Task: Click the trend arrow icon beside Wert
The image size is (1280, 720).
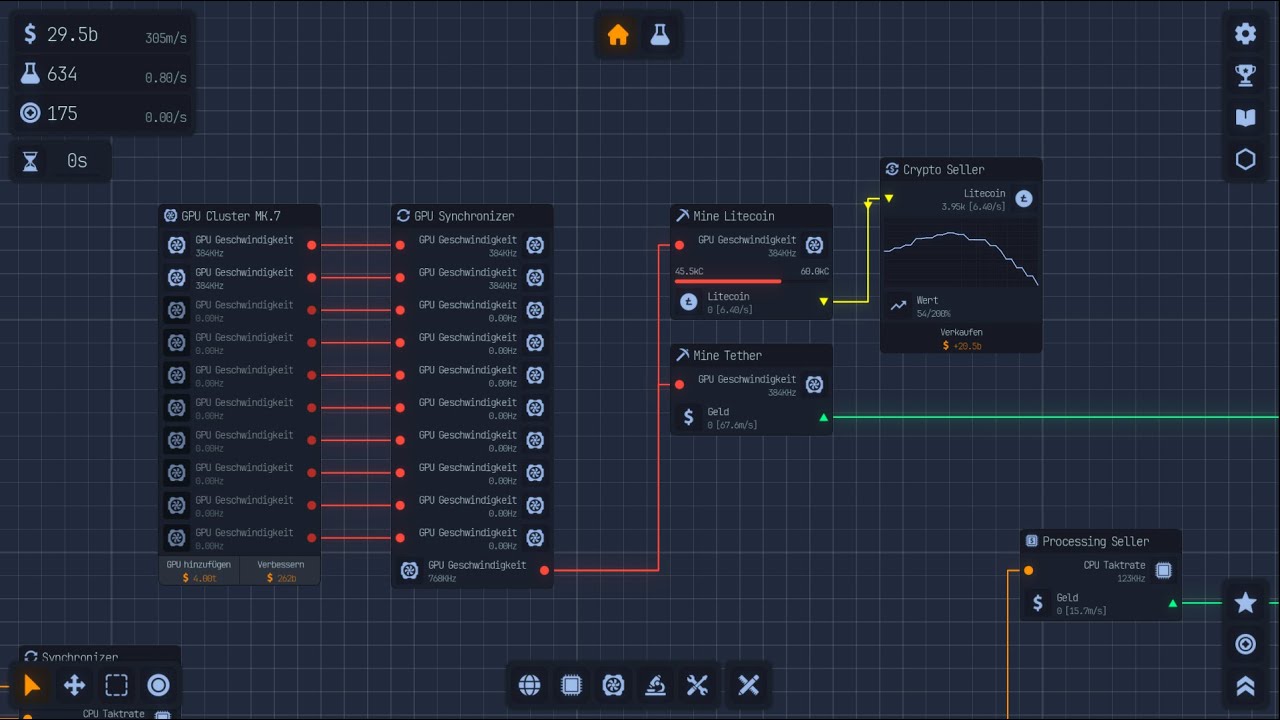Action: [x=898, y=306]
